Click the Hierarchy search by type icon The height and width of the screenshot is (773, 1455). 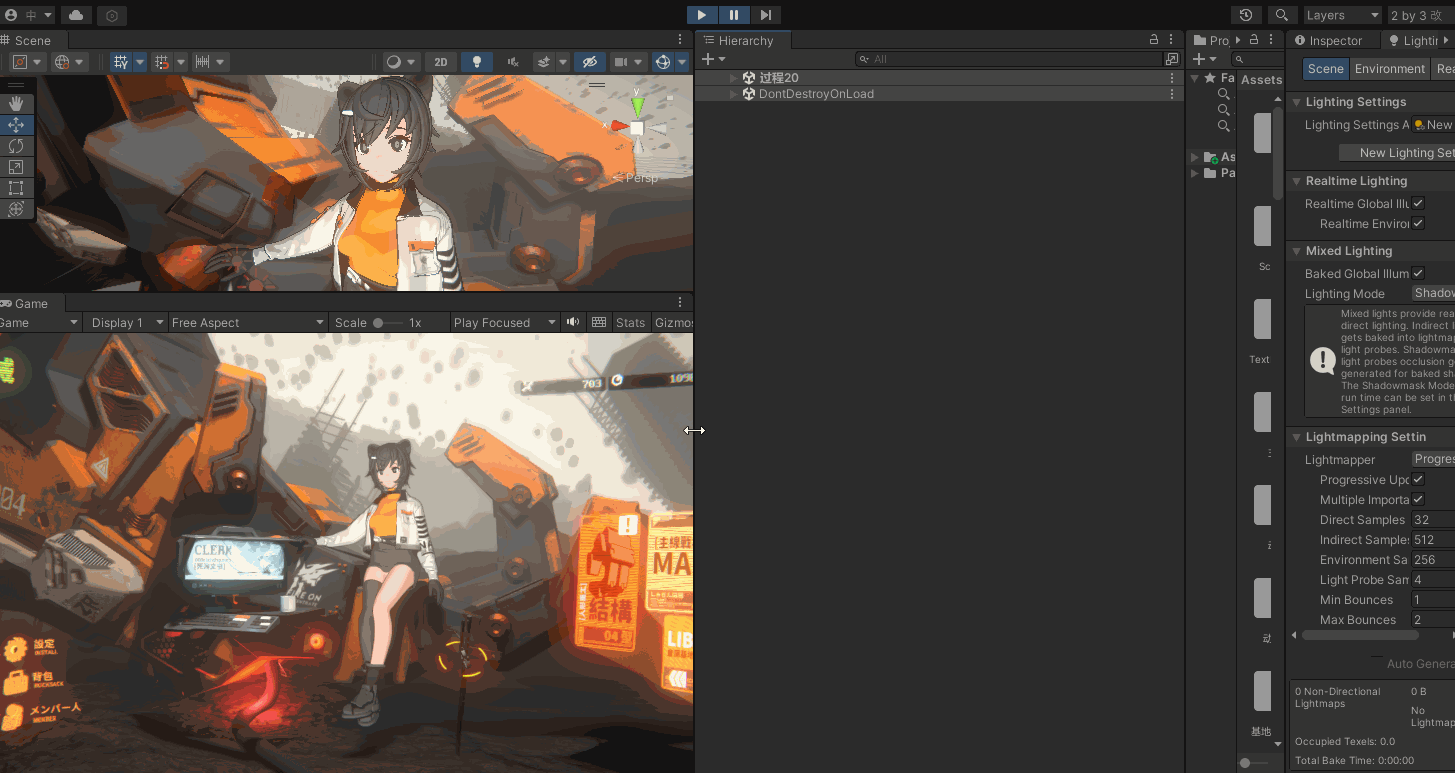pos(1172,59)
